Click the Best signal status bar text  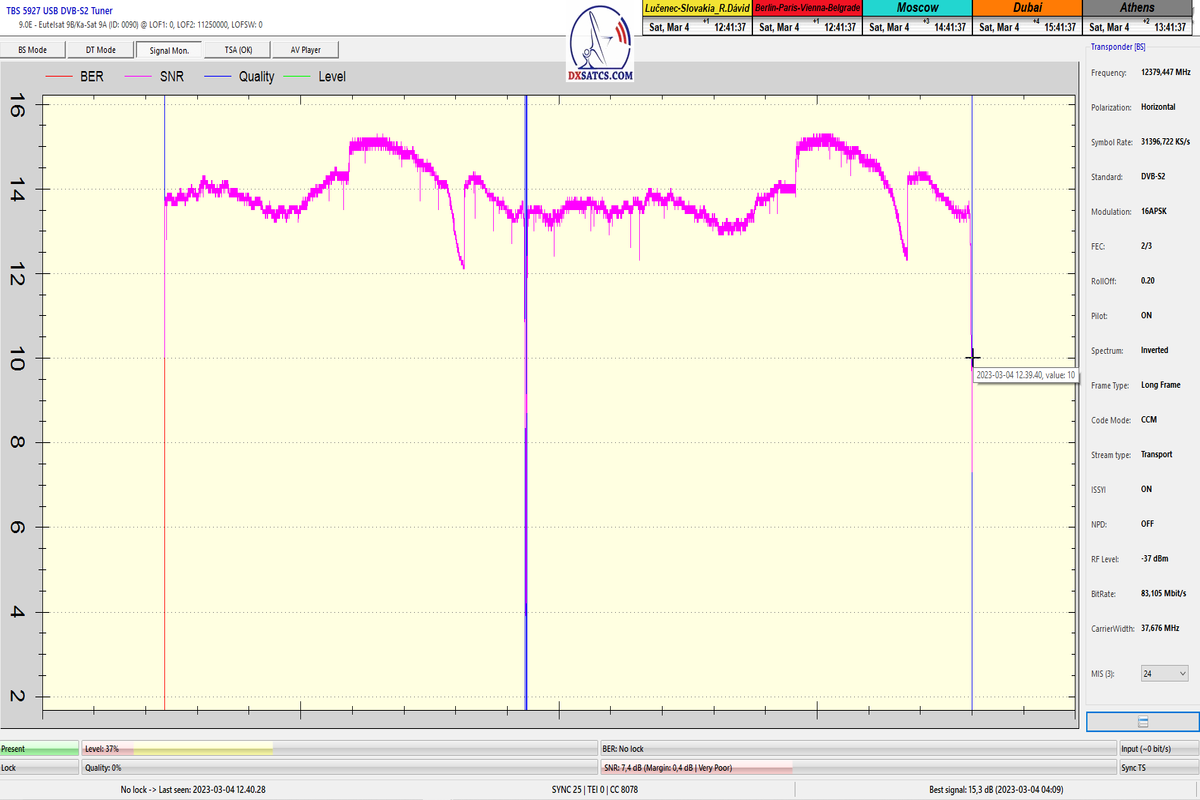pyautogui.click(x=996, y=789)
